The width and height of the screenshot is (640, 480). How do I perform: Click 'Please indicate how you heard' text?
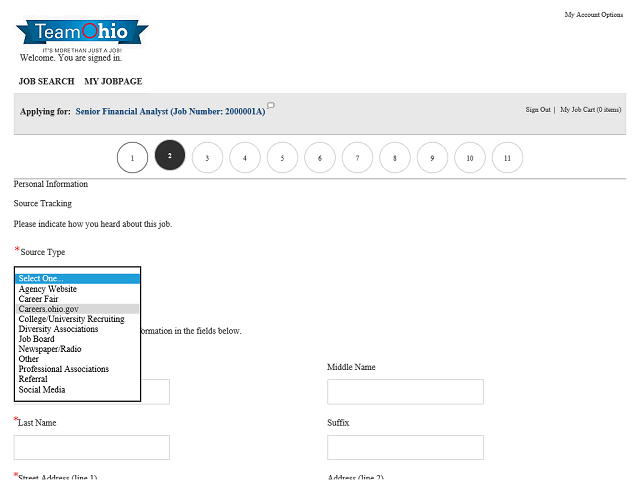(x=93, y=224)
